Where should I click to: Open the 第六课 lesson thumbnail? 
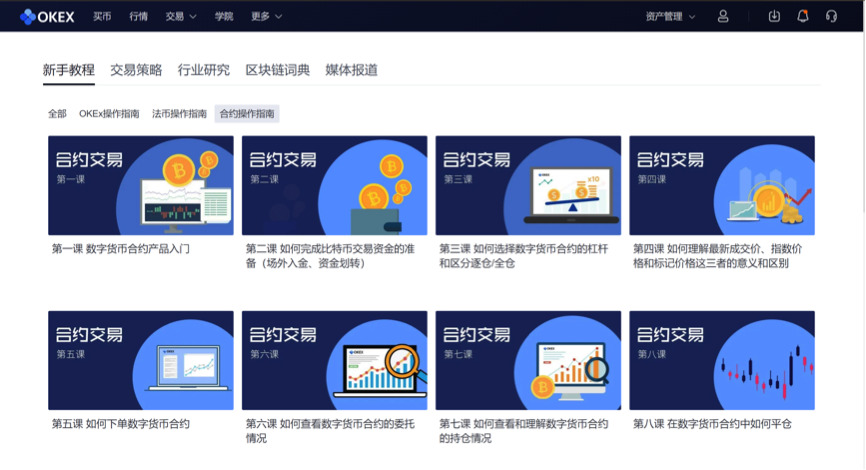(335, 360)
